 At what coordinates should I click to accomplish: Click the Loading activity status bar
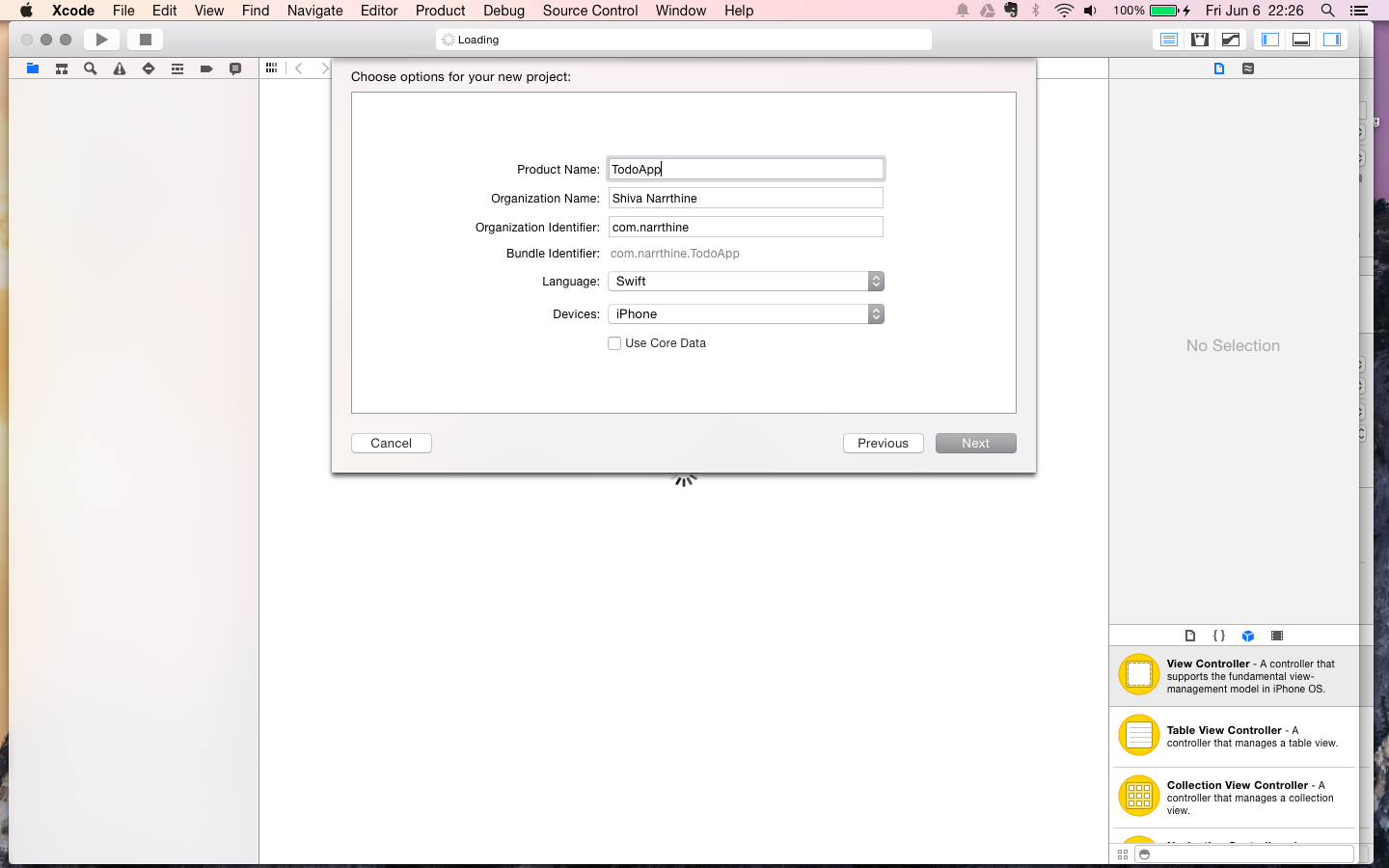[x=684, y=40]
